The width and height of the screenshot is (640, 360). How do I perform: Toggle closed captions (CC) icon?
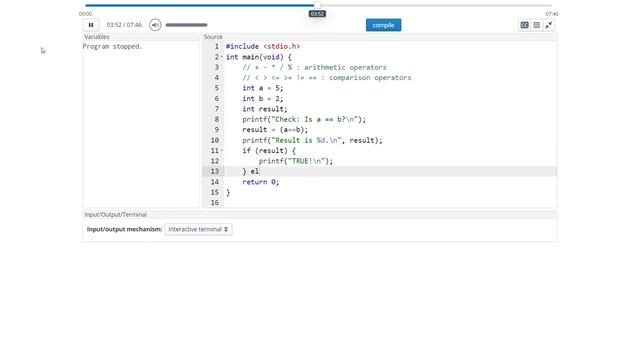(524, 25)
